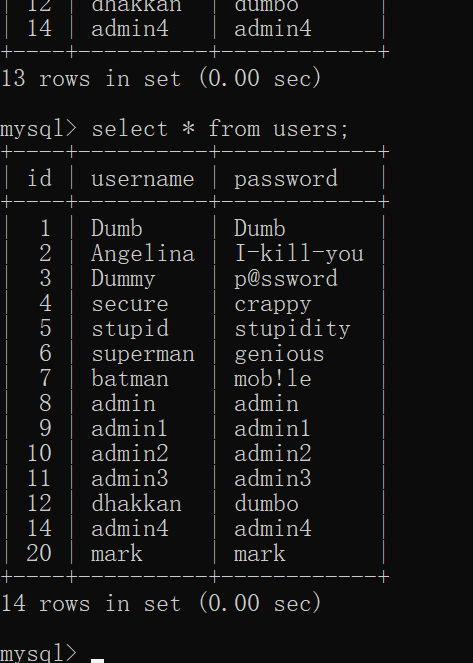This screenshot has width=473, height=663.
Task: Click username 'mark' in row 20
Action: click(x=117, y=553)
